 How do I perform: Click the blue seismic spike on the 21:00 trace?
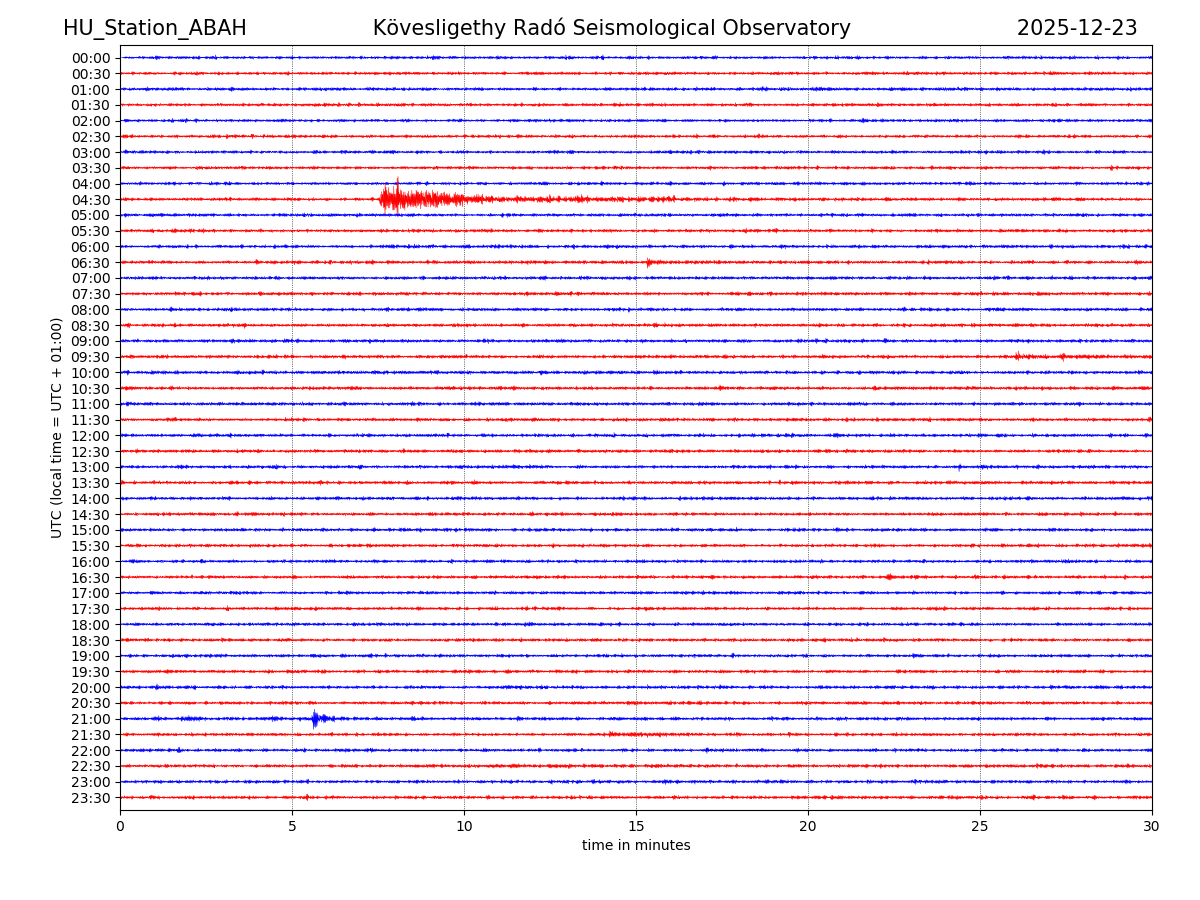point(315,719)
